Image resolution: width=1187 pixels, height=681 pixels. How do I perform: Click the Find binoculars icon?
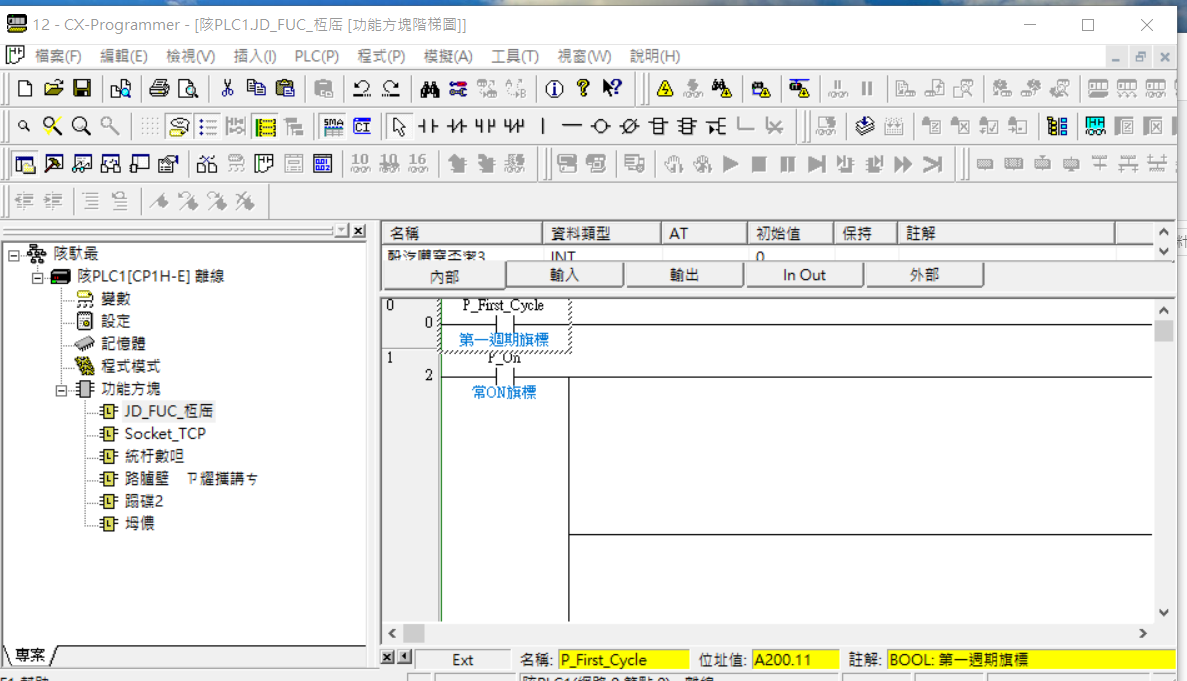(x=430, y=88)
